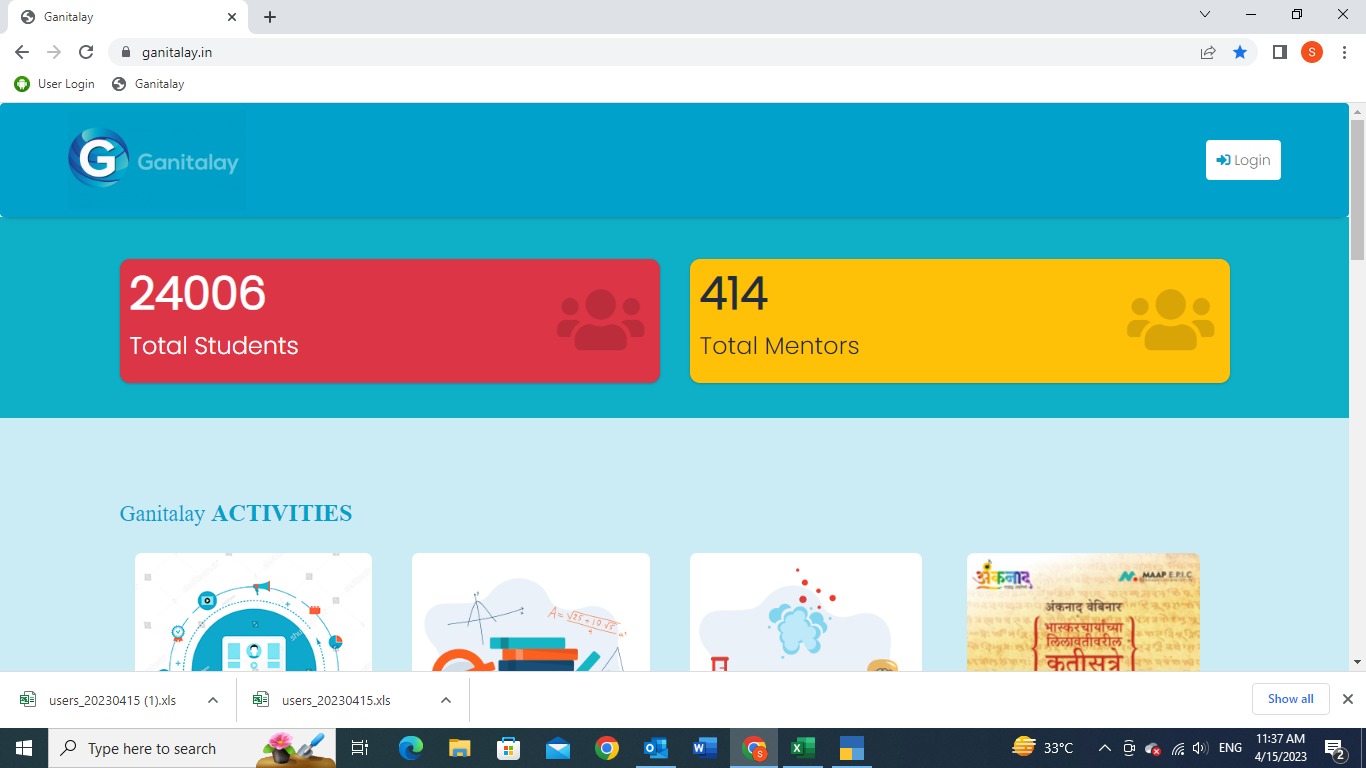Open the Chrome profile avatar
This screenshot has width=1366, height=768.
[1311, 52]
